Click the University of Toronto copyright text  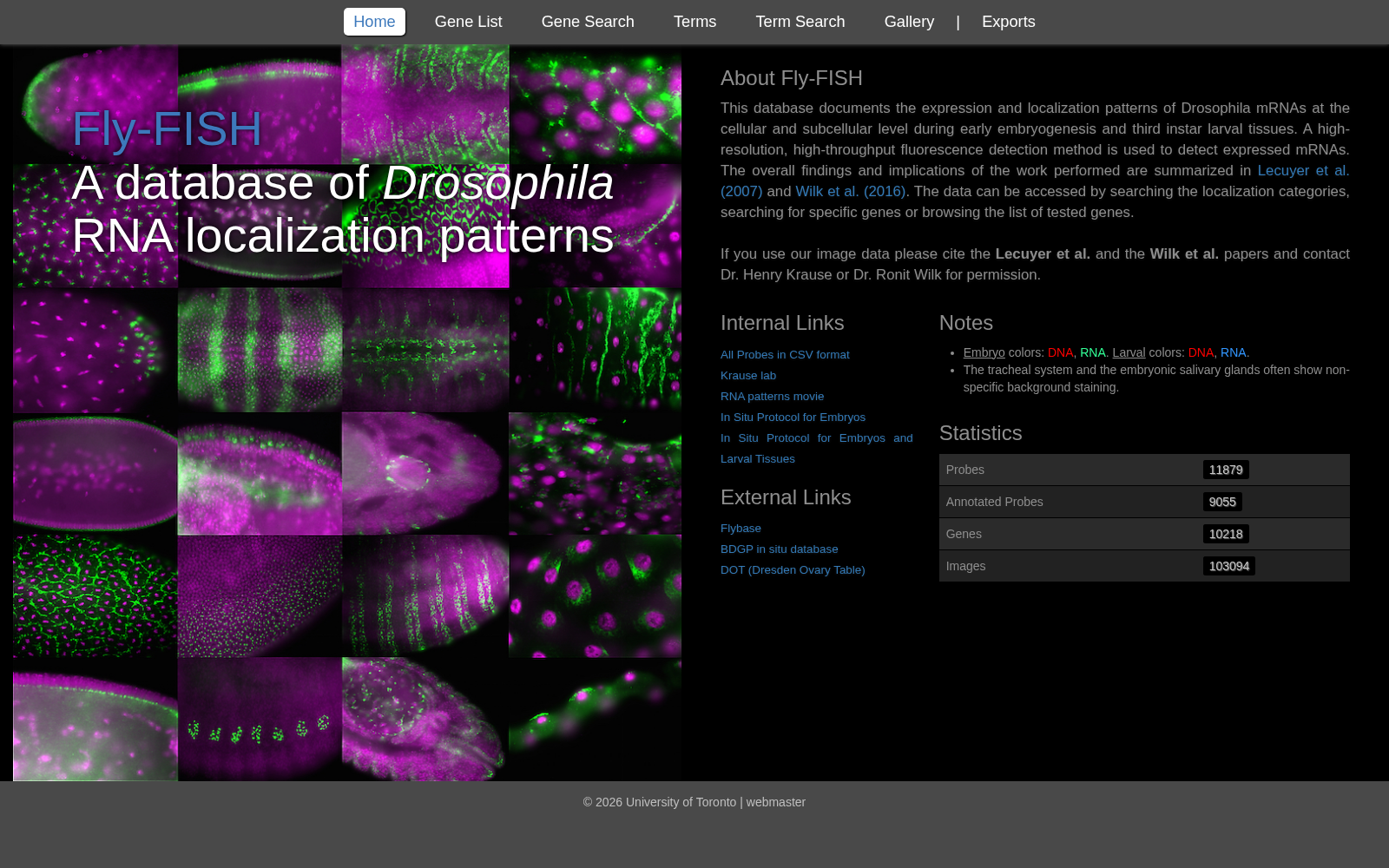tap(660, 802)
